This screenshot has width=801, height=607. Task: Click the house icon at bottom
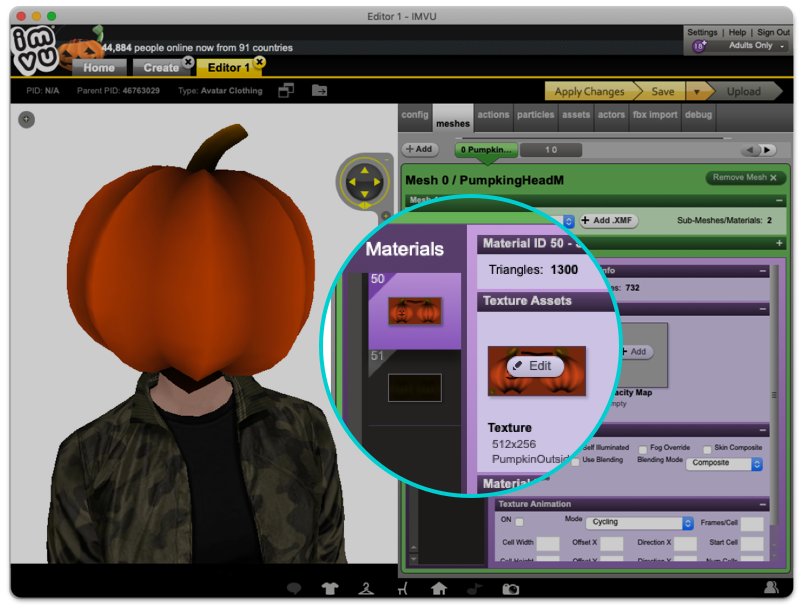point(439,589)
